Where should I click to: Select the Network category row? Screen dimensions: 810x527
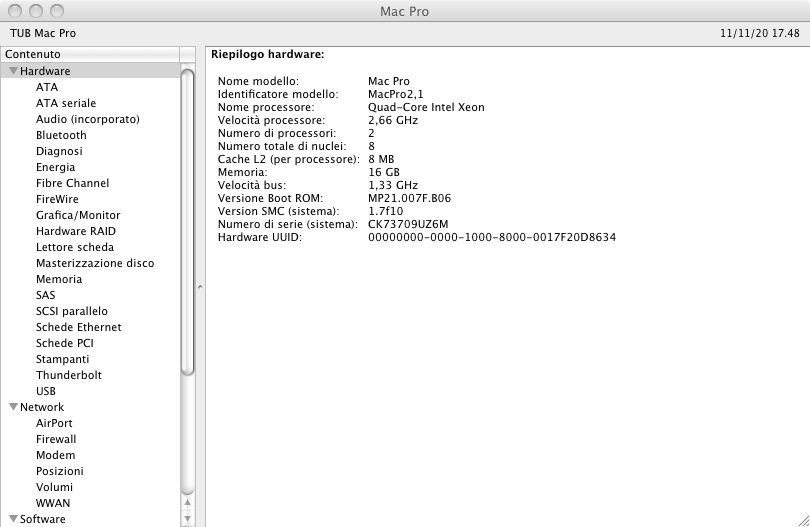[90, 407]
